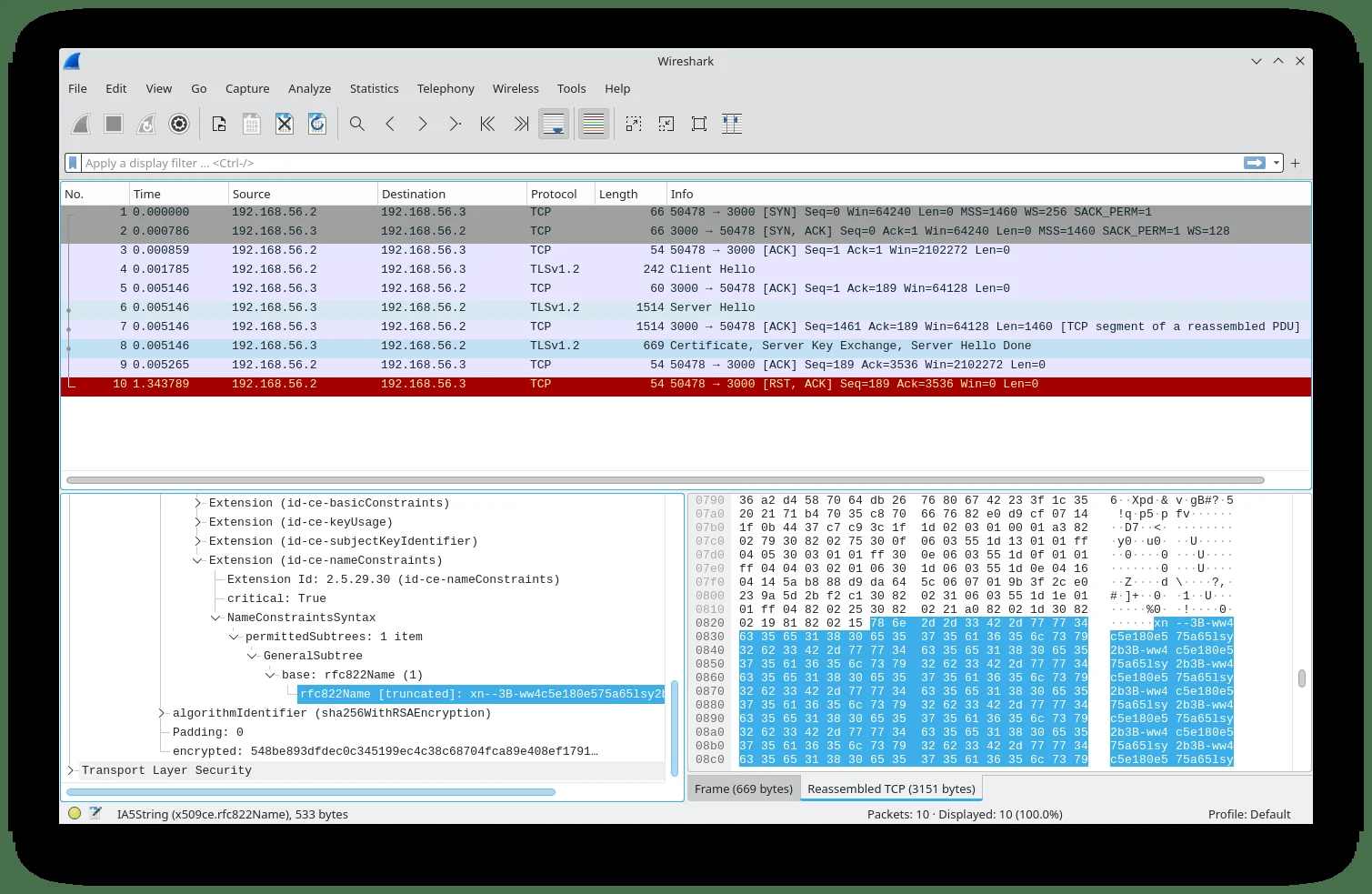
Task: Switch to Frame (669 bytes) tab
Action: (744, 789)
